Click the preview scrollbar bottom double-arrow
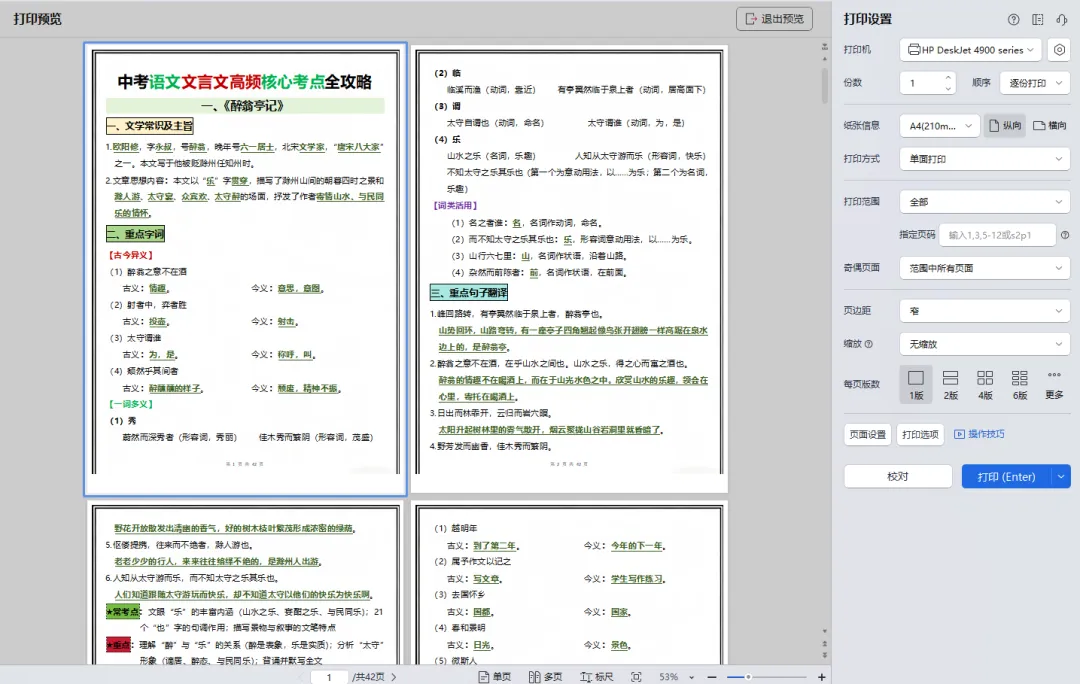The height and width of the screenshot is (684, 1080). coord(824,654)
